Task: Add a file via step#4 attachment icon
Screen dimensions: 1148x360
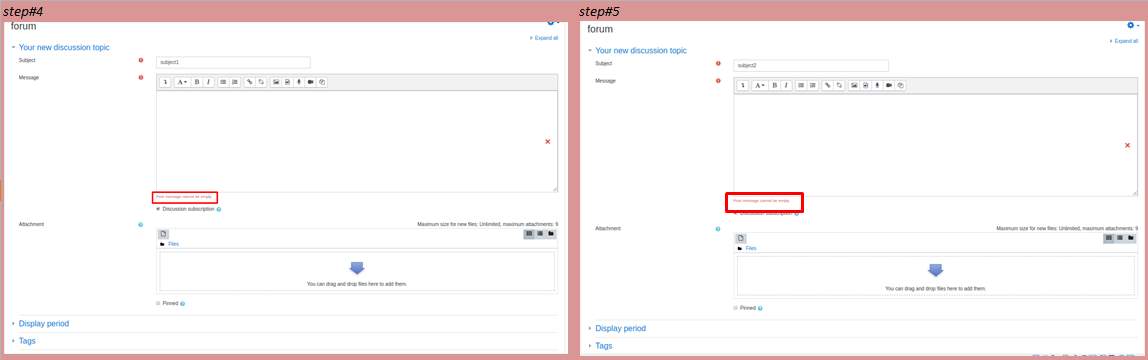Action: click(163, 234)
